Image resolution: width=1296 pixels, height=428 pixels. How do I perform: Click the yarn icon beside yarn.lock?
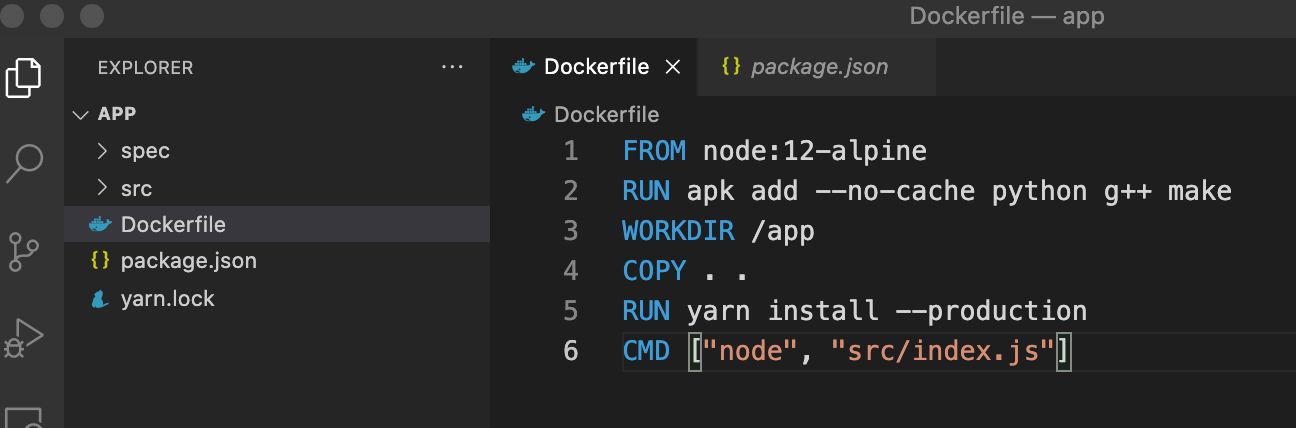[x=100, y=298]
